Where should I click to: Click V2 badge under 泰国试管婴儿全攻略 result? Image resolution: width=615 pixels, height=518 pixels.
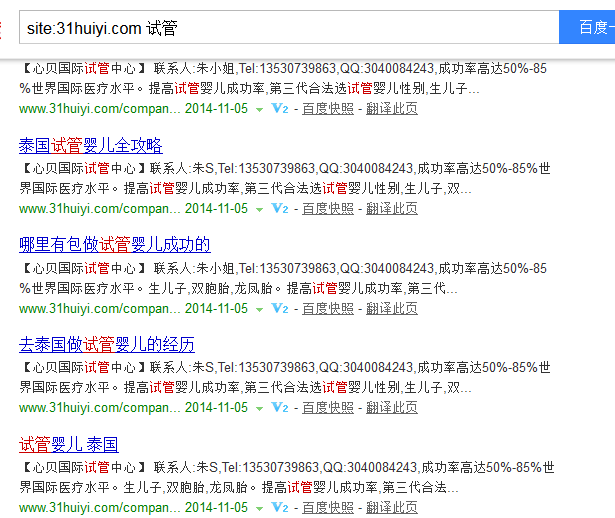(x=280, y=208)
